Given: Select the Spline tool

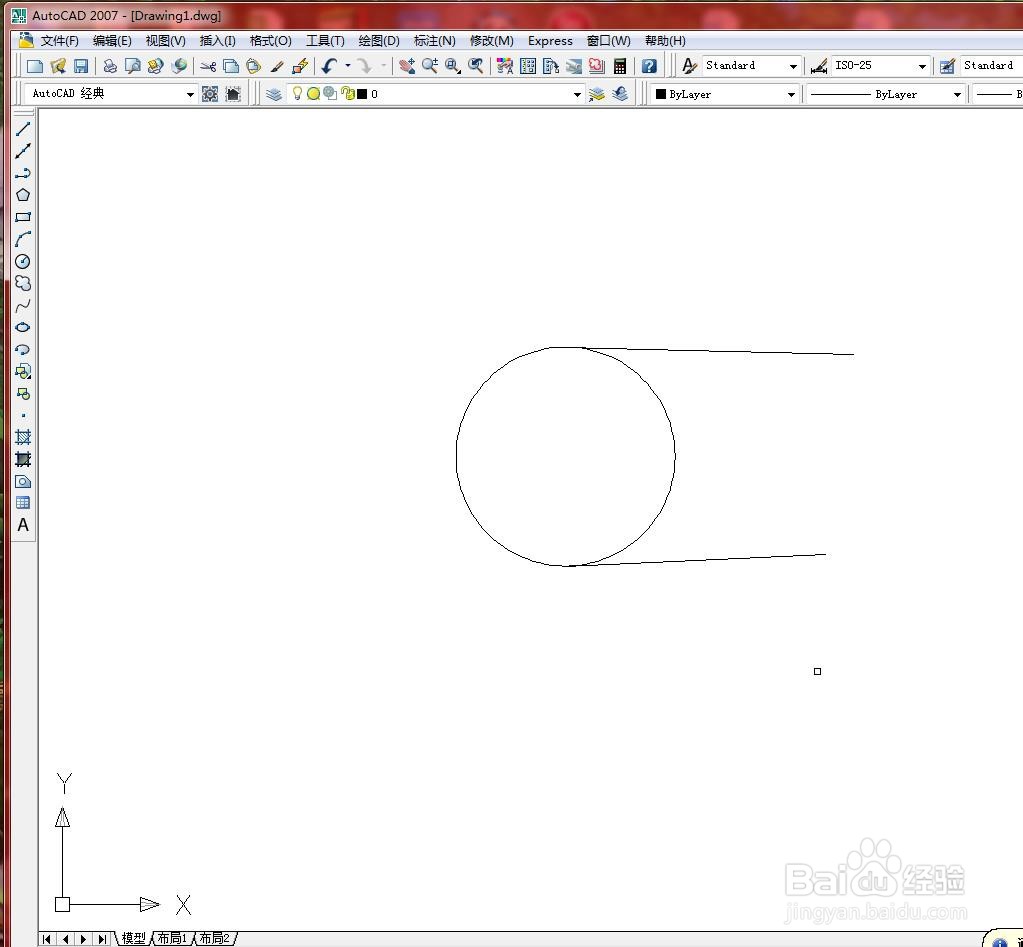Looking at the screenshot, I should pyautogui.click(x=23, y=305).
